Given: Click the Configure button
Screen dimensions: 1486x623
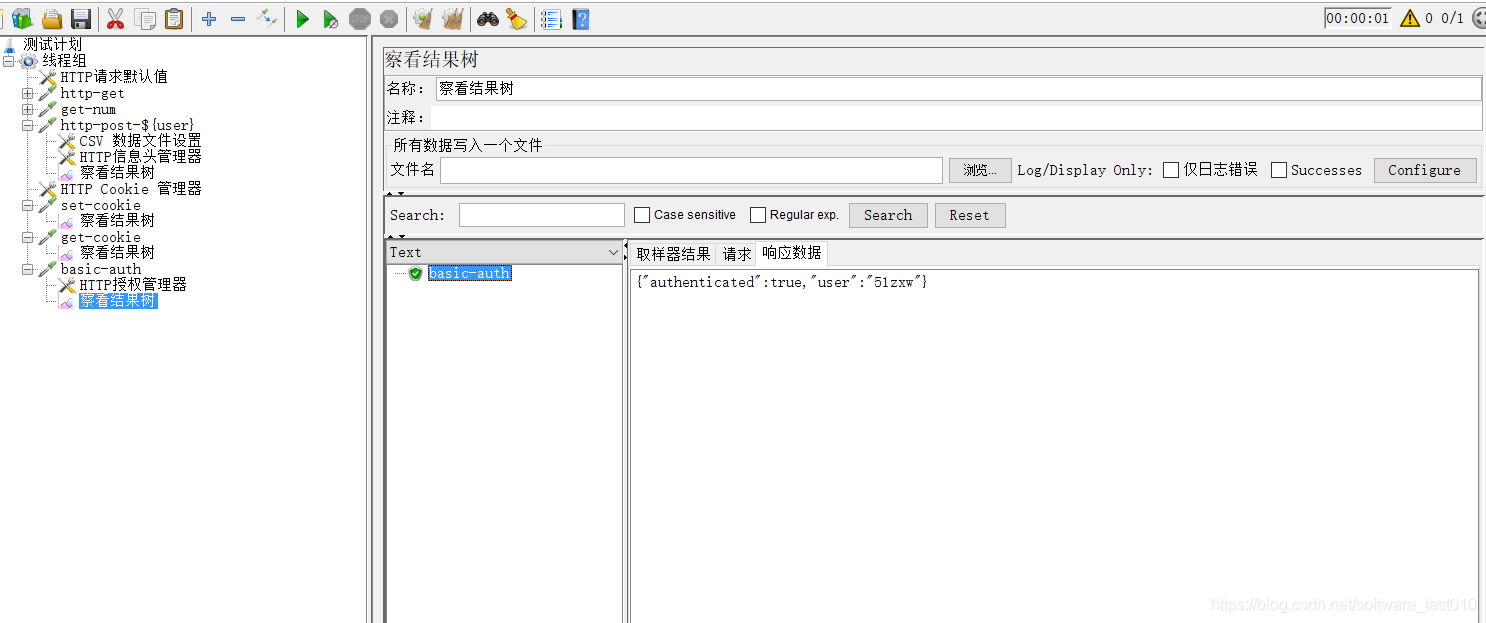Looking at the screenshot, I should click(x=1424, y=170).
